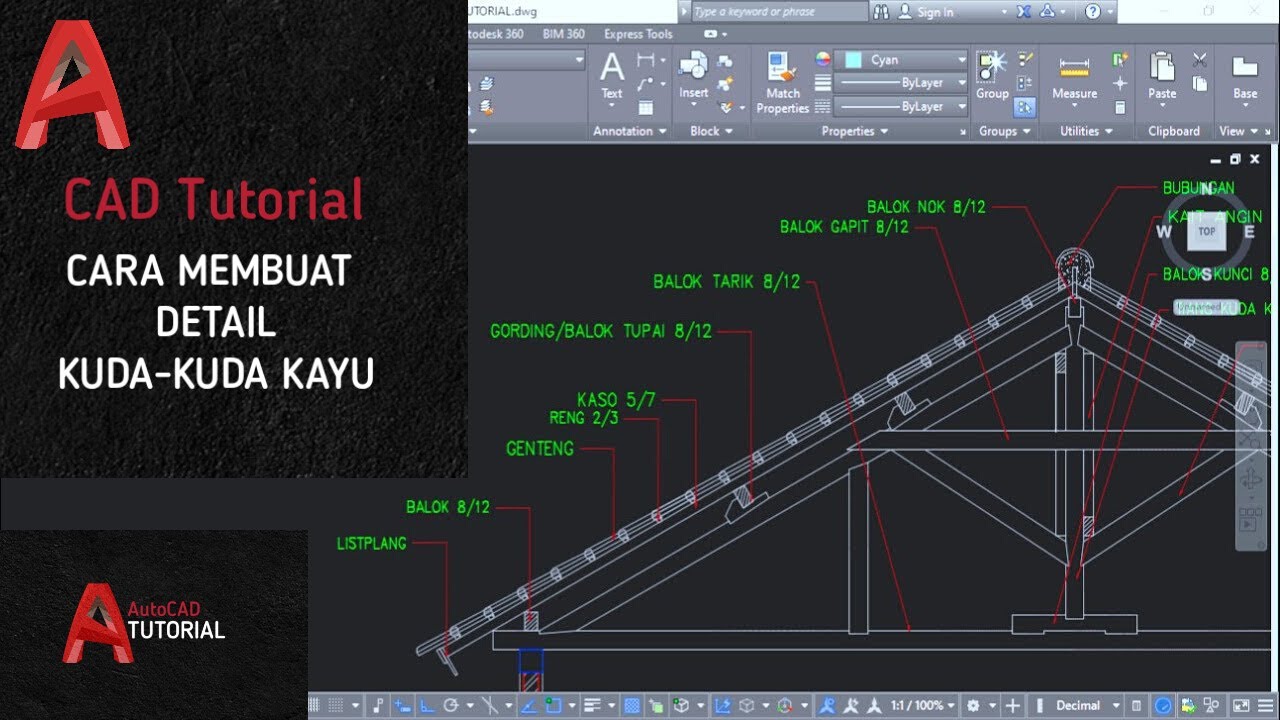Click the Insert block tool
The width and height of the screenshot is (1280, 720).
[694, 78]
